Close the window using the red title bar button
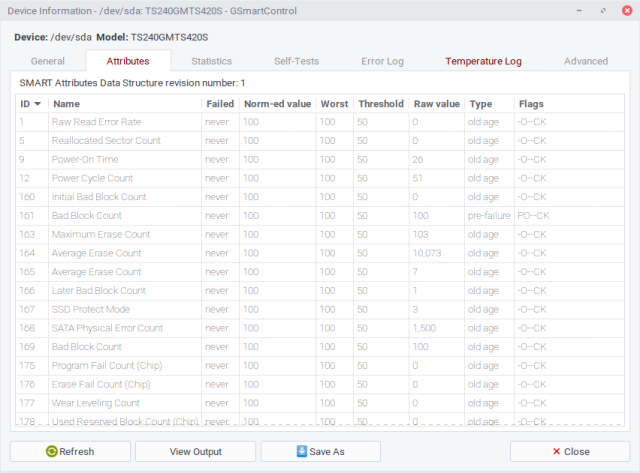The width and height of the screenshot is (640, 473). 623,10
